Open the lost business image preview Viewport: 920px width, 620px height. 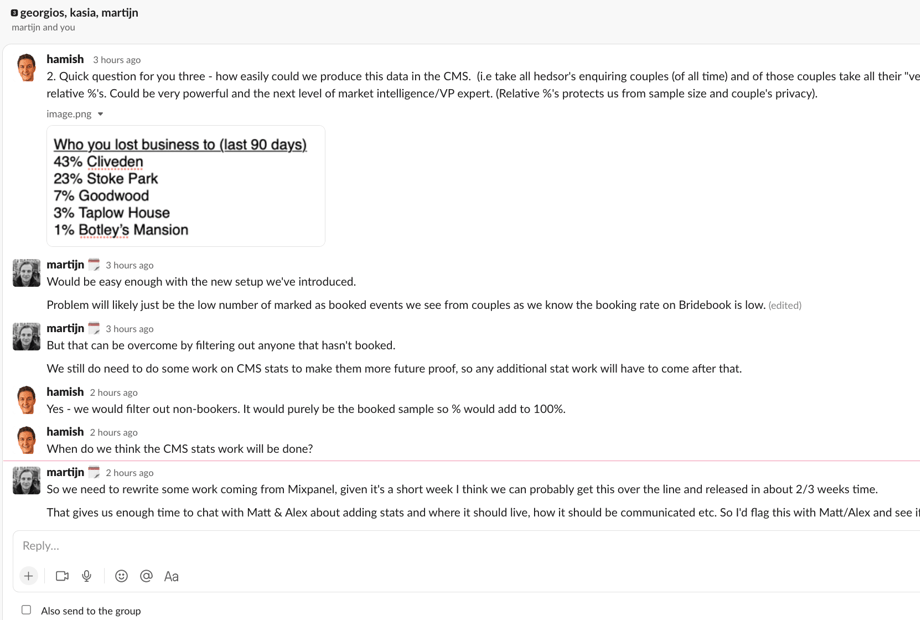click(186, 186)
